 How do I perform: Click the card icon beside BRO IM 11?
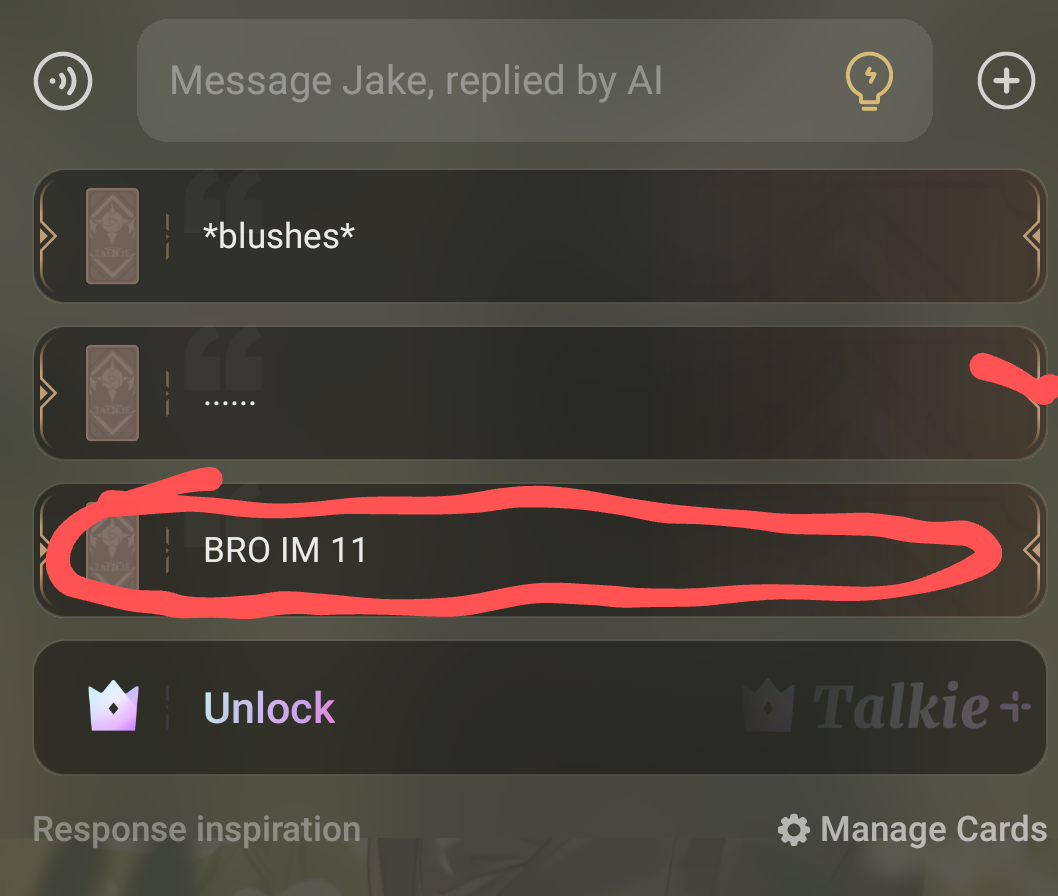coord(112,550)
